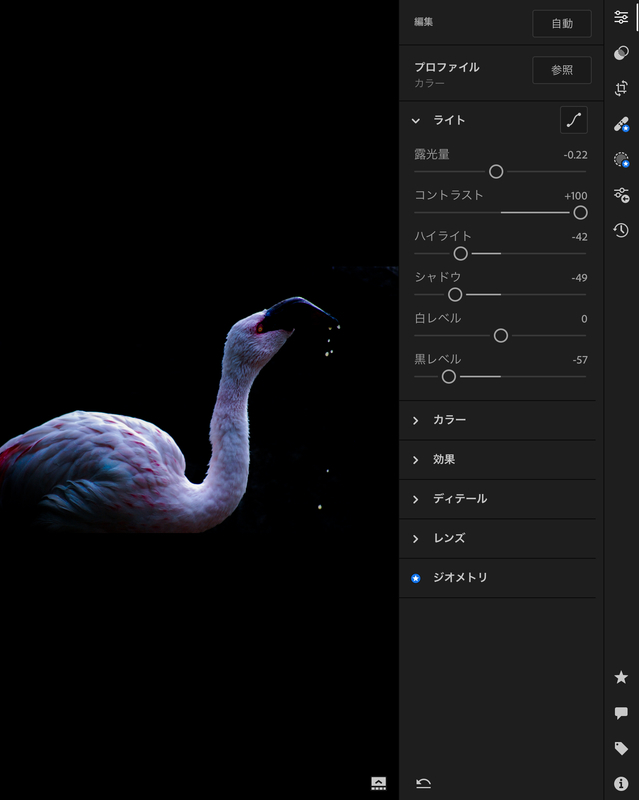Click the コントラスト slider handle

point(580,213)
